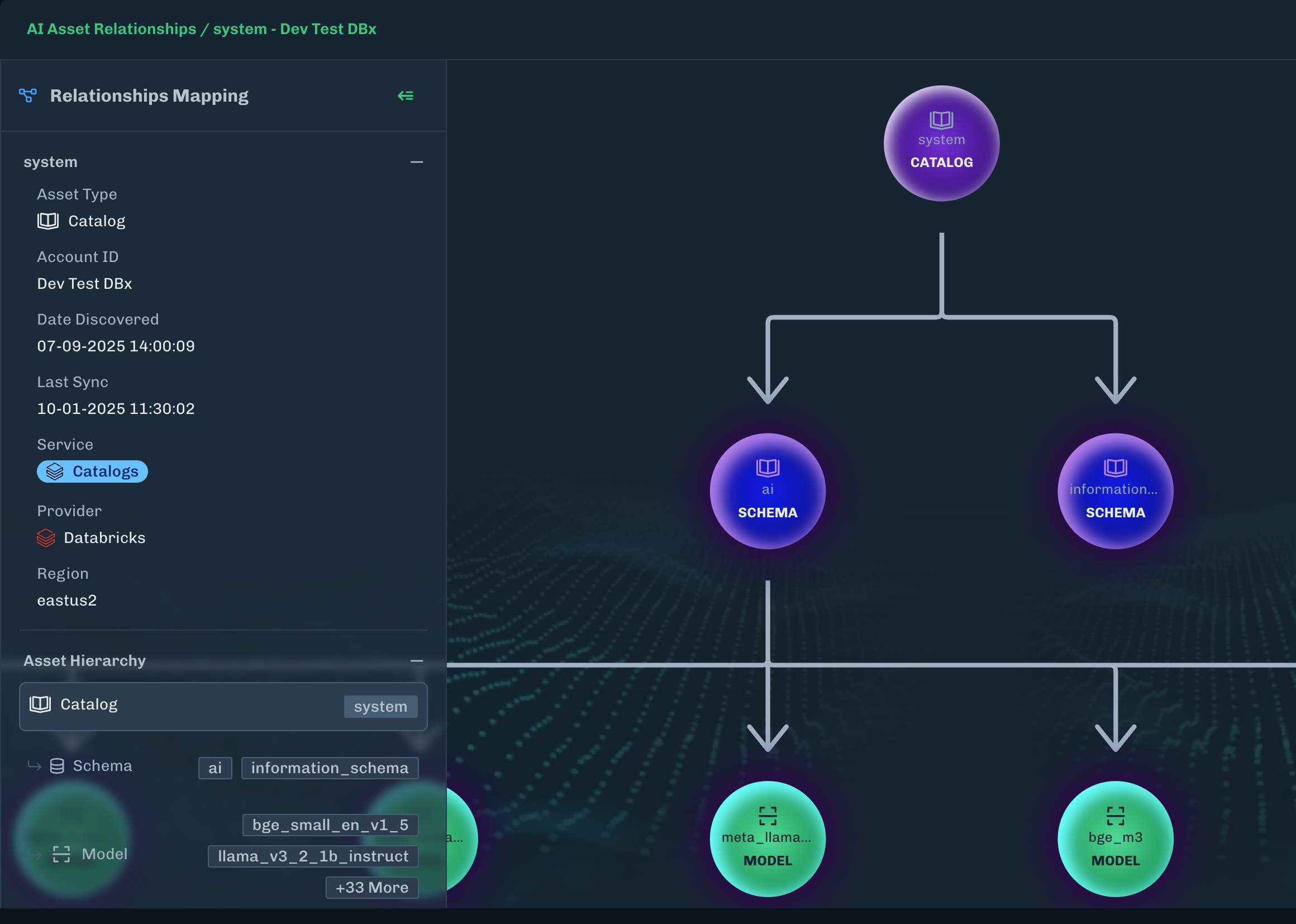This screenshot has height=924, width=1296.
Task: Click the Catalogs service badge
Action: tap(92, 471)
